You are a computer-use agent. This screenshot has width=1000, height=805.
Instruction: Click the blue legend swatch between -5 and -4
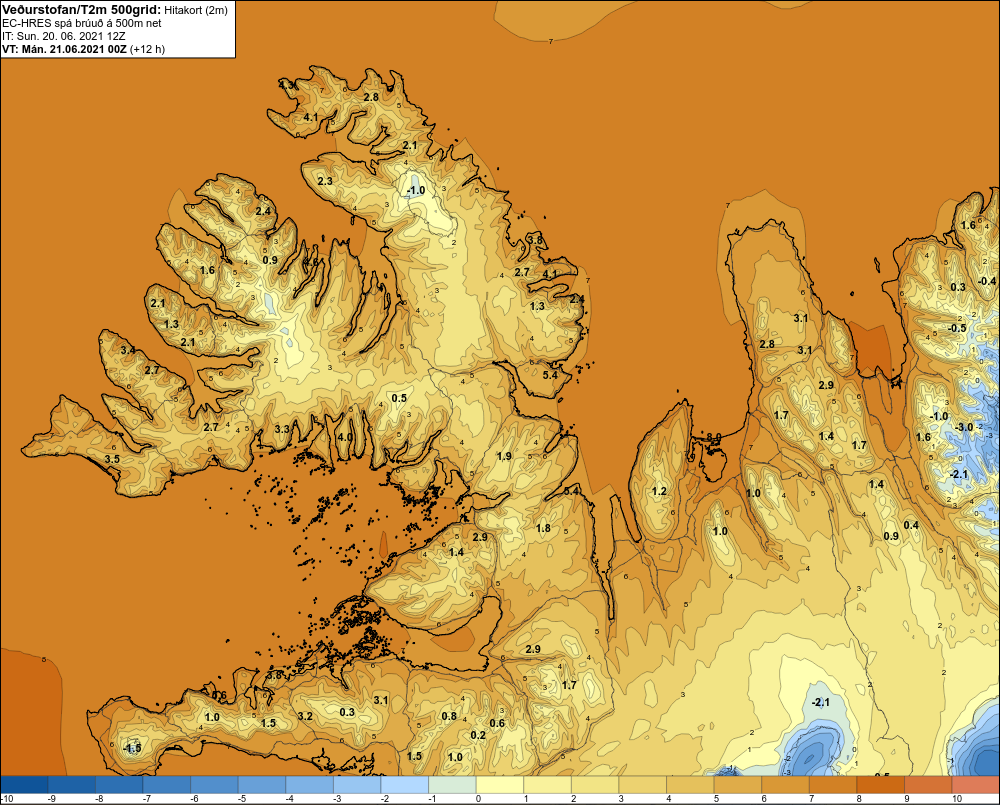pos(262,784)
